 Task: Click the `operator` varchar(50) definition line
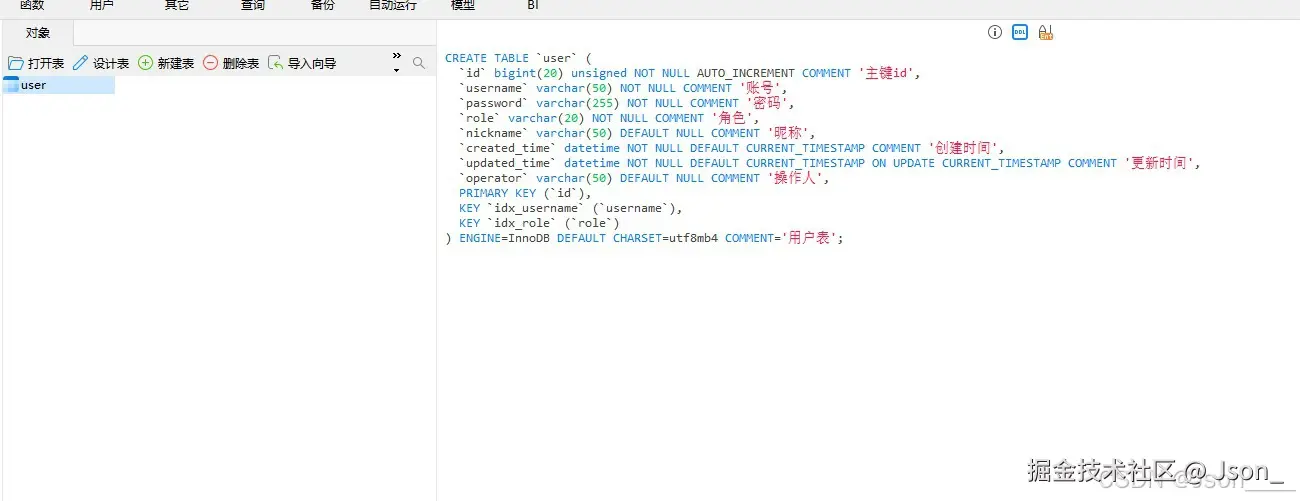tap(644, 178)
